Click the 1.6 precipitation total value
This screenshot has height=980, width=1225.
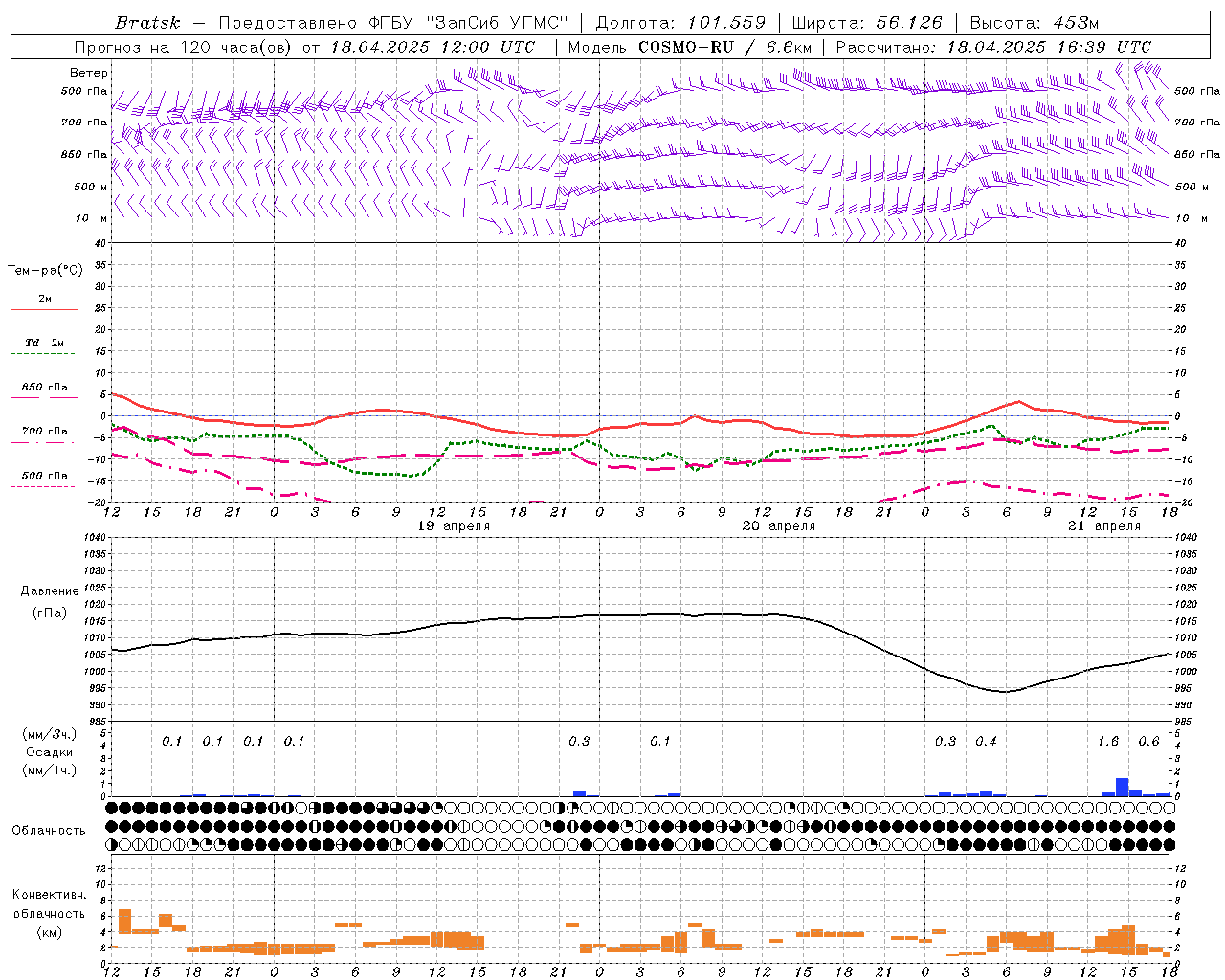(1108, 742)
